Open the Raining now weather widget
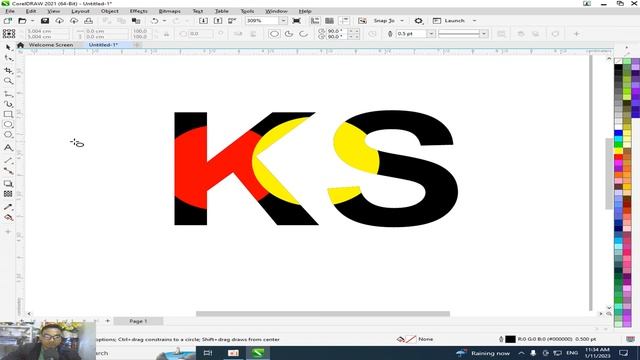Screen dimensions: 640x360 (x=484, y=353)
